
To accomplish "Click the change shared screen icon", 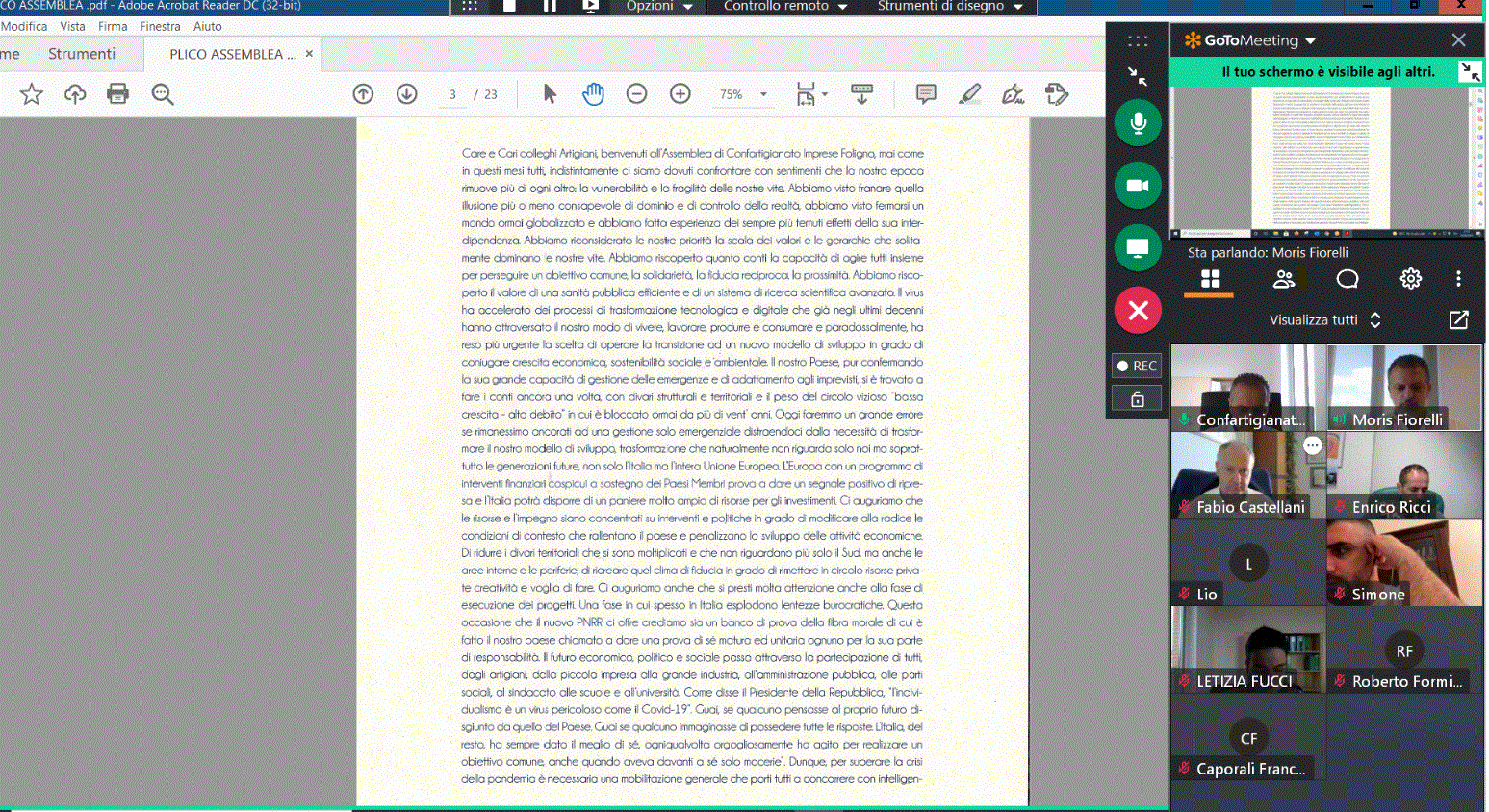I will point(591,6).
